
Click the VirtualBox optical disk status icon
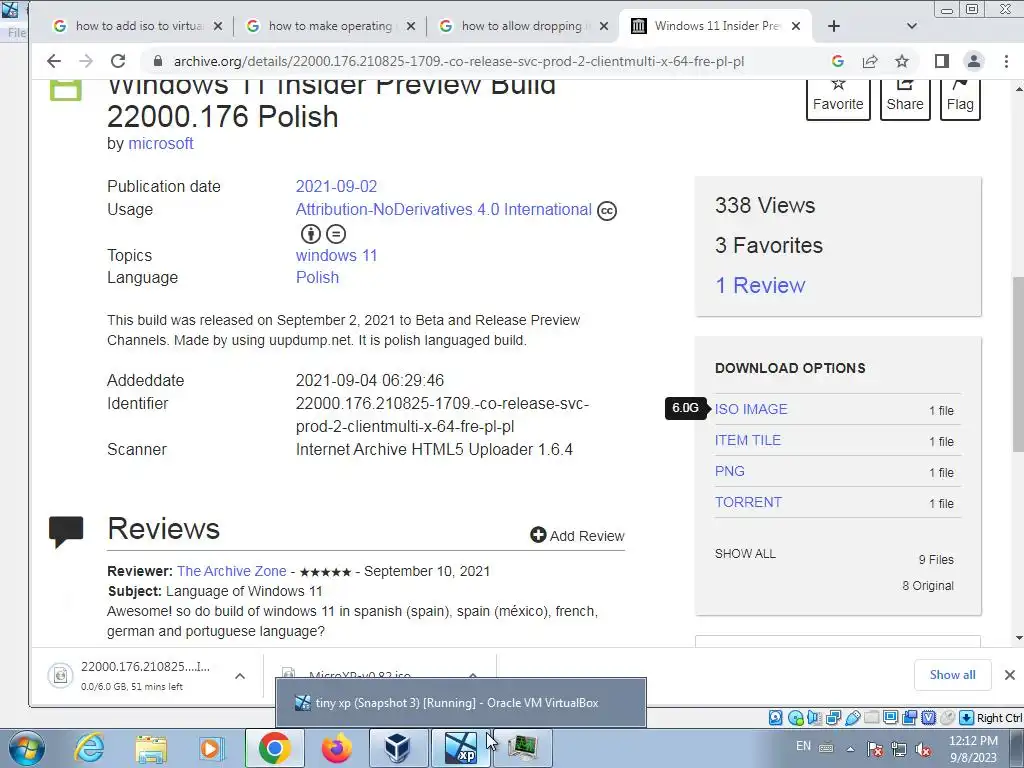pos(795,718)
